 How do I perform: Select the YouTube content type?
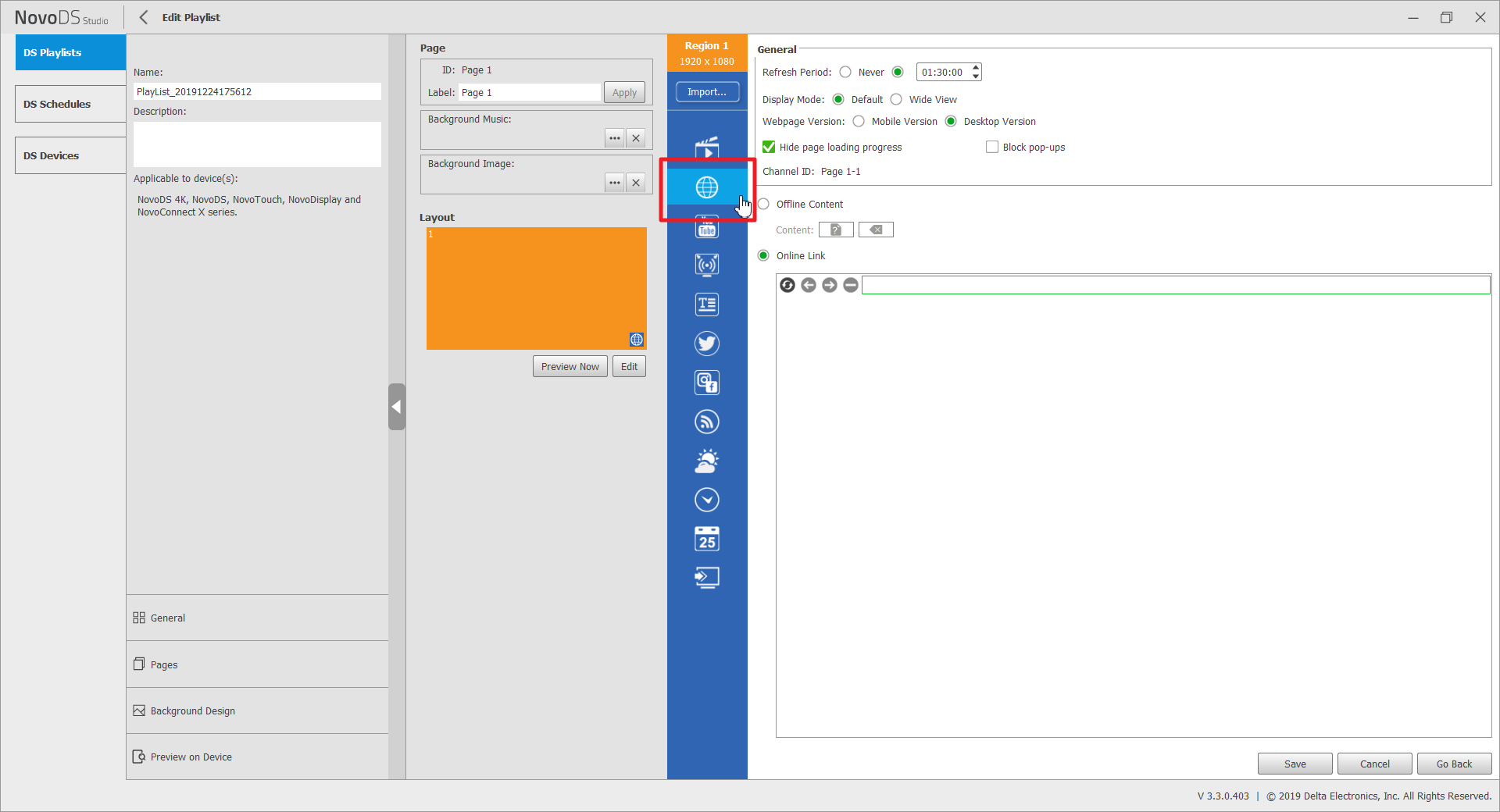click(x=707, y=226)
